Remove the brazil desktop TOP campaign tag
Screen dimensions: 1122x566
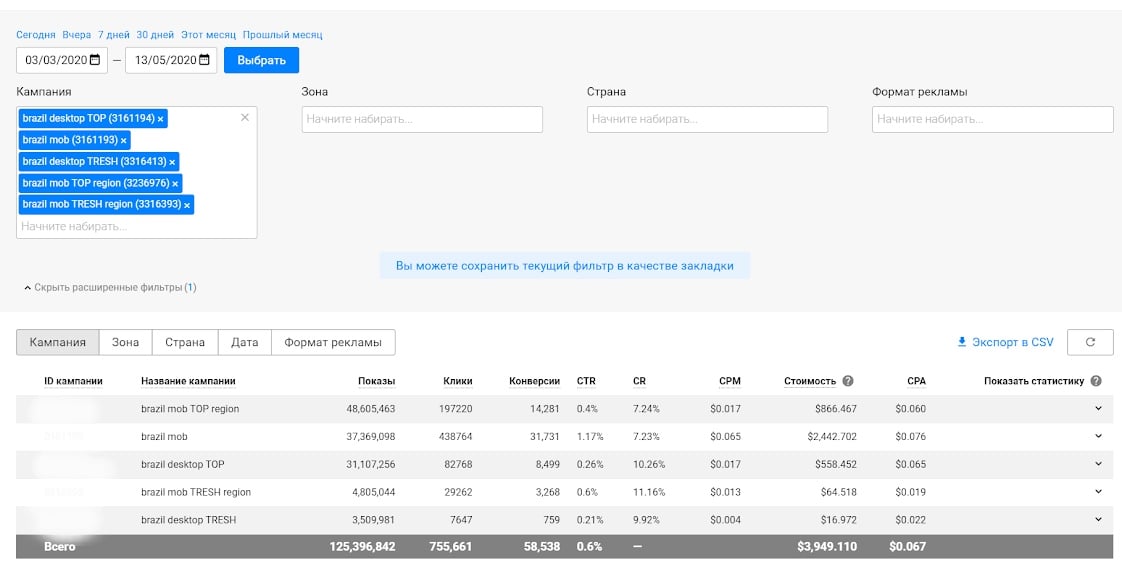161,119
